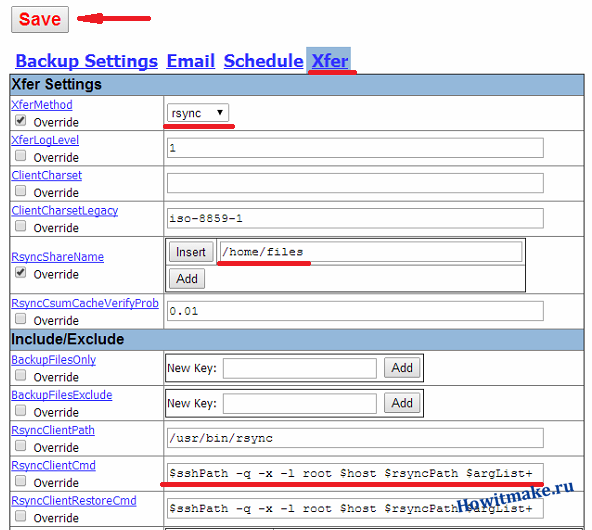Toggle XferMethod Override checkbox
The height and width of the screenshot is (530, 592).
pos(20,121)
